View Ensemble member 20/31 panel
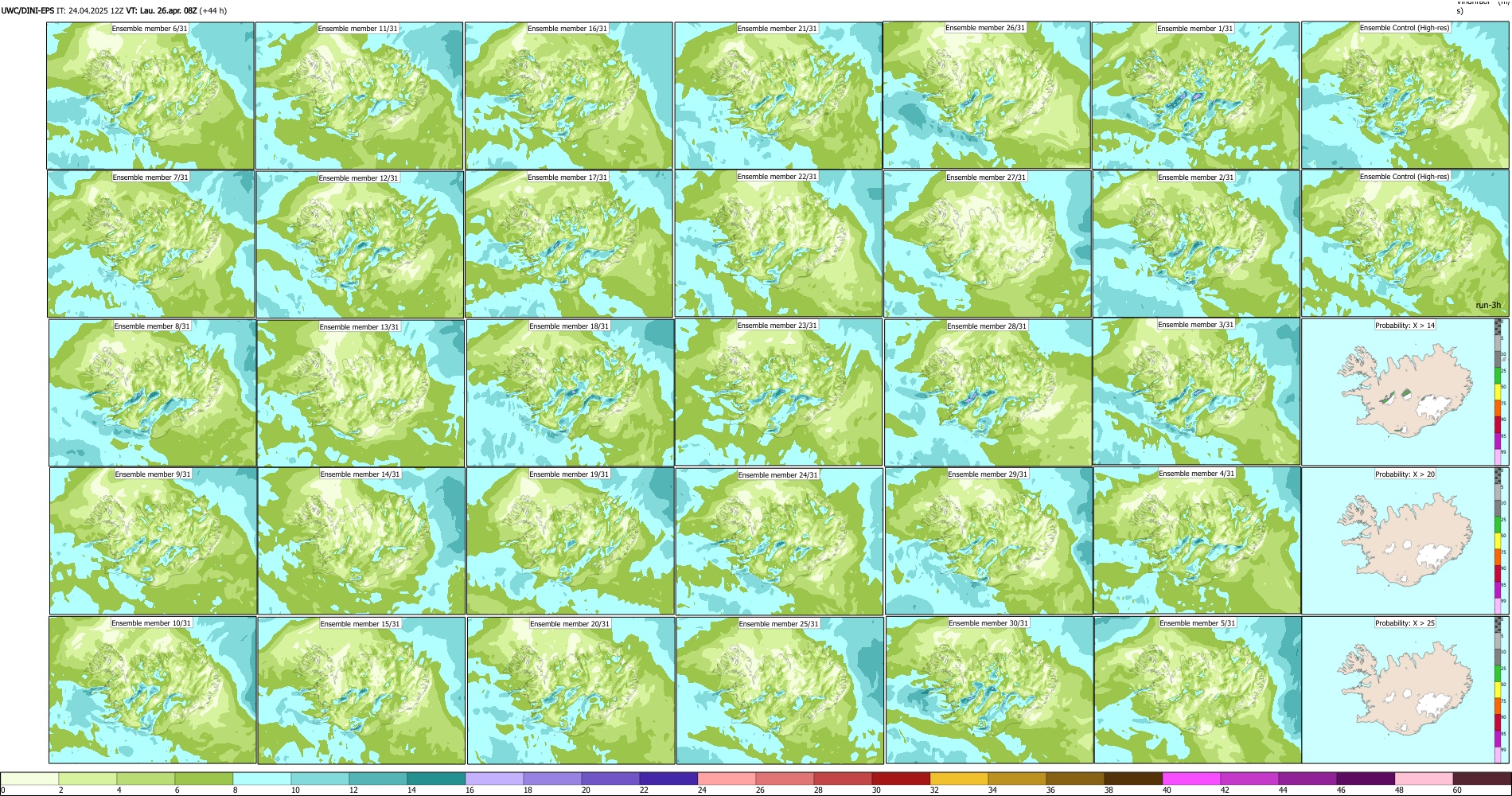Image resolution: width=1512 pixels, height=796 pixels. pyautogui.click(x=571, y=691)
